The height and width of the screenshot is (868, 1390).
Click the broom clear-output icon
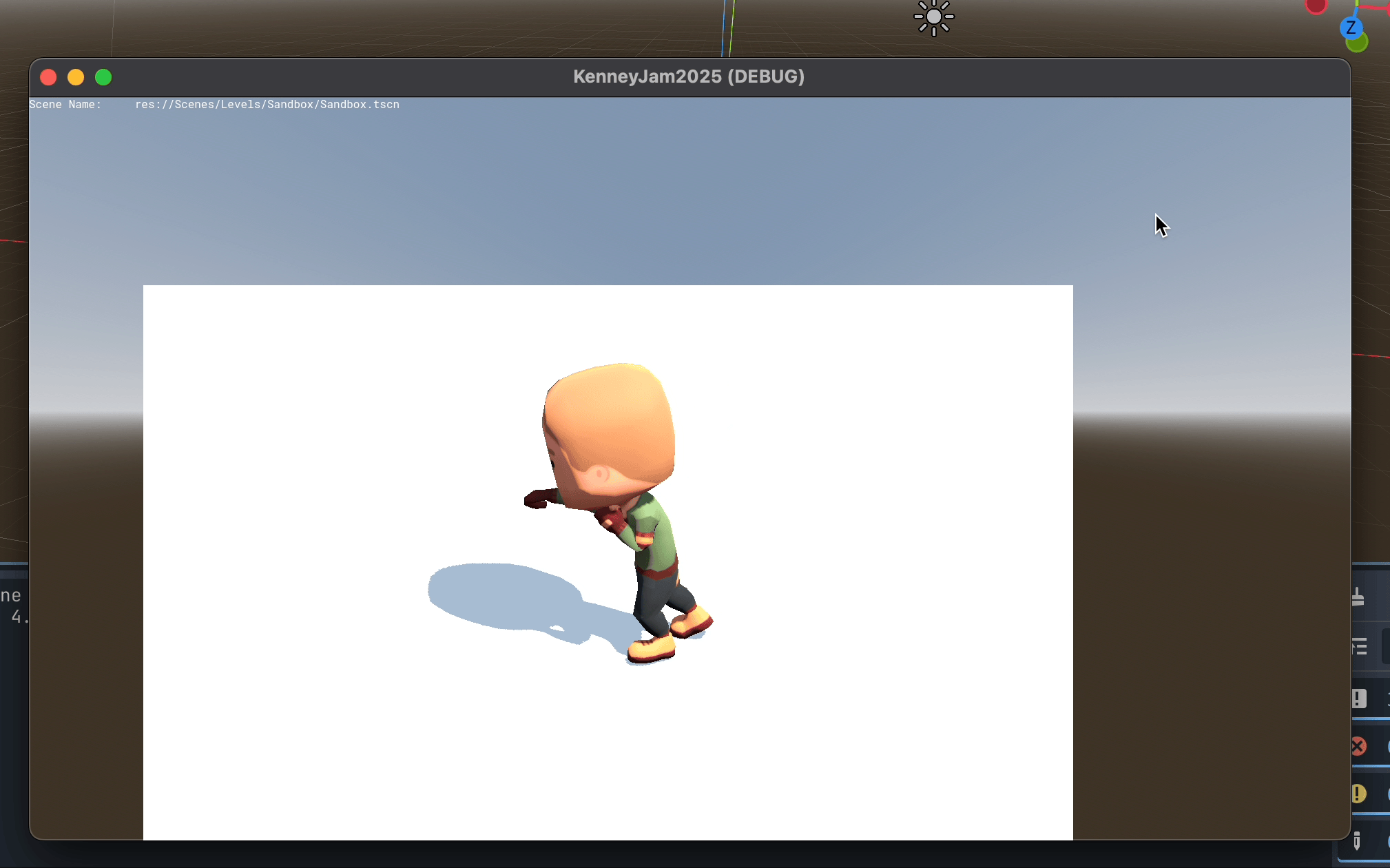[x=1358, y=597]
